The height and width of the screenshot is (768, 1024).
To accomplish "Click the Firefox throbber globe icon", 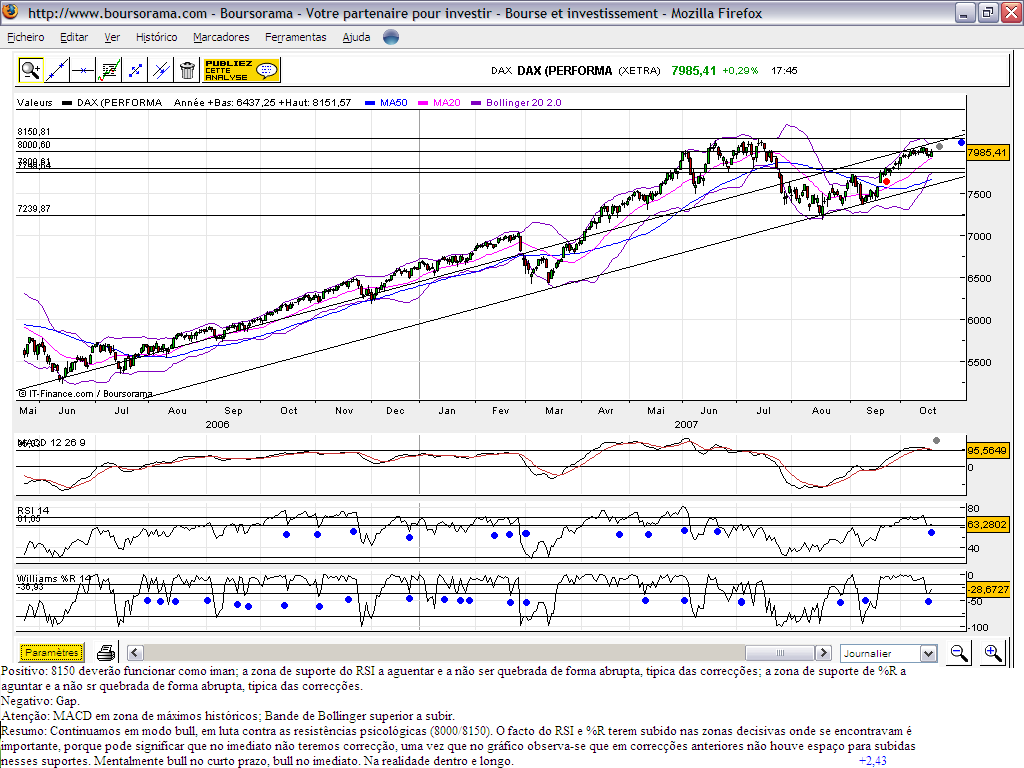I will pyautogui.click(x=391, y=37).
